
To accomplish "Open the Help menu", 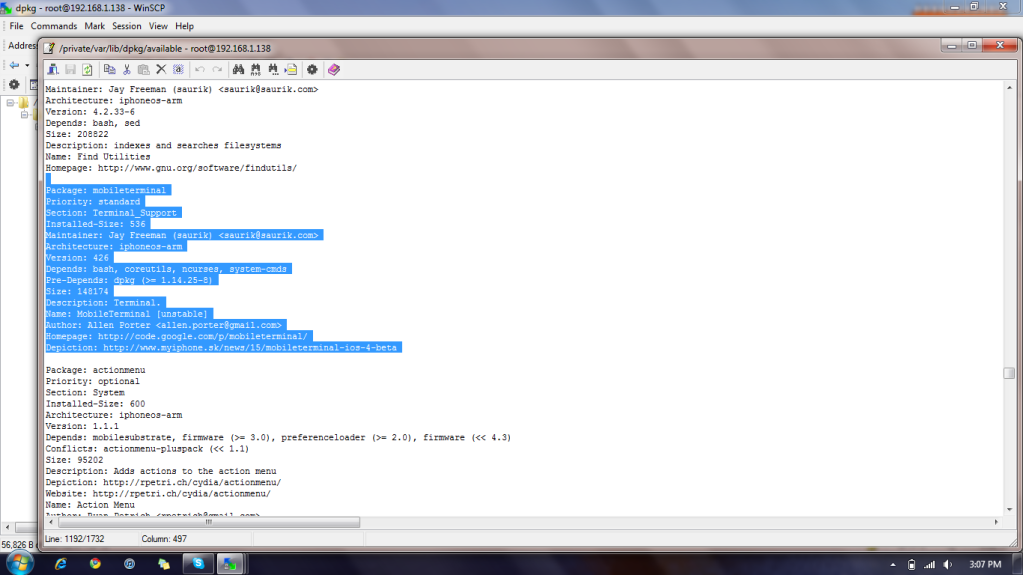I will tap(185, 26).
